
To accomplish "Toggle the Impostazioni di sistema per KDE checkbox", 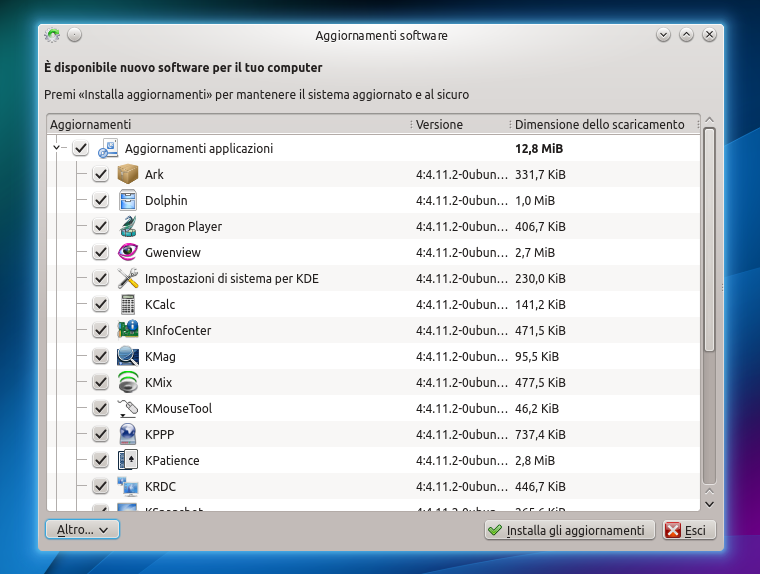I will (100, 278).
